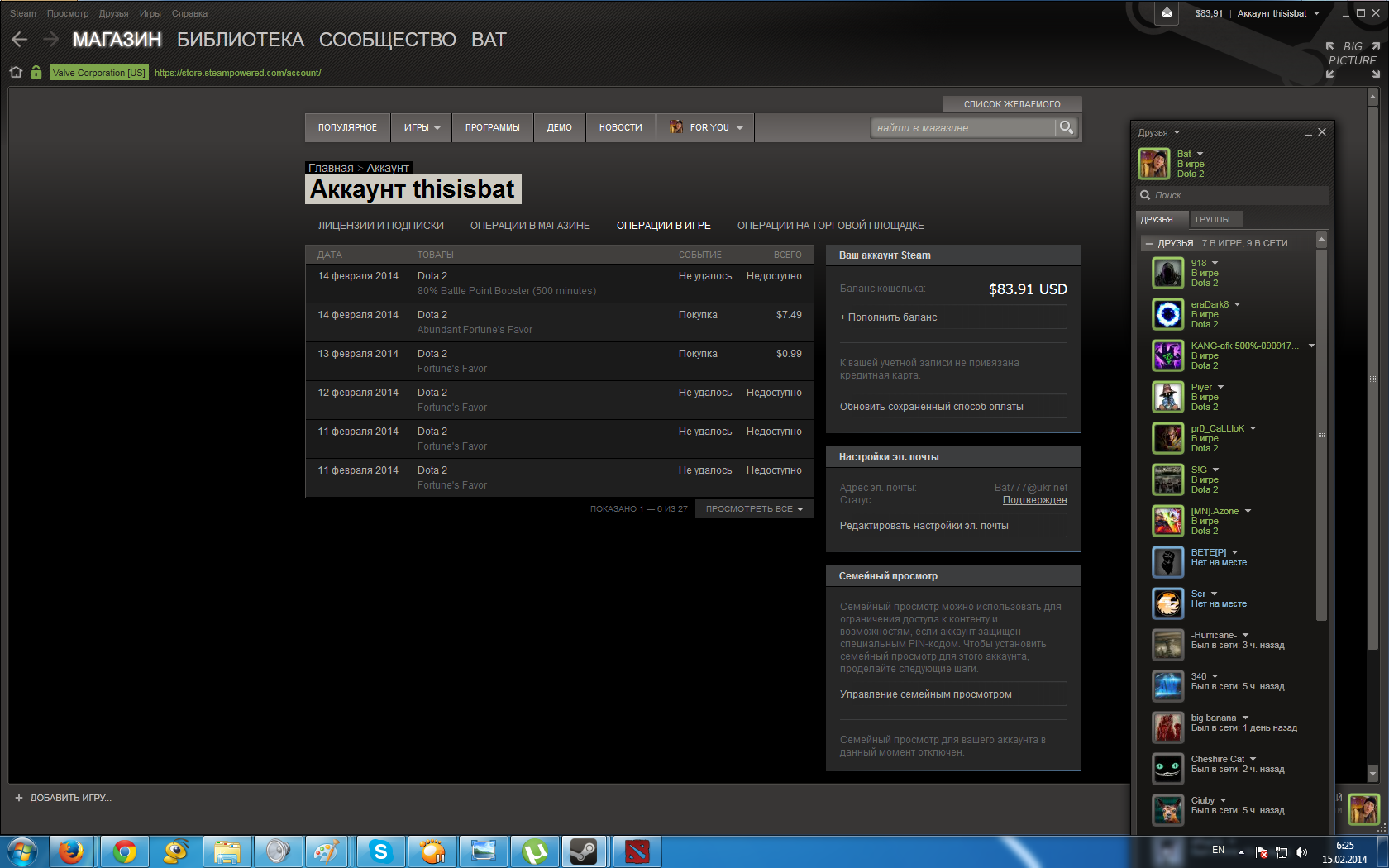
Task: Click ПОПУЛЯРНОЕ store nav button
Action: (347, 127)
